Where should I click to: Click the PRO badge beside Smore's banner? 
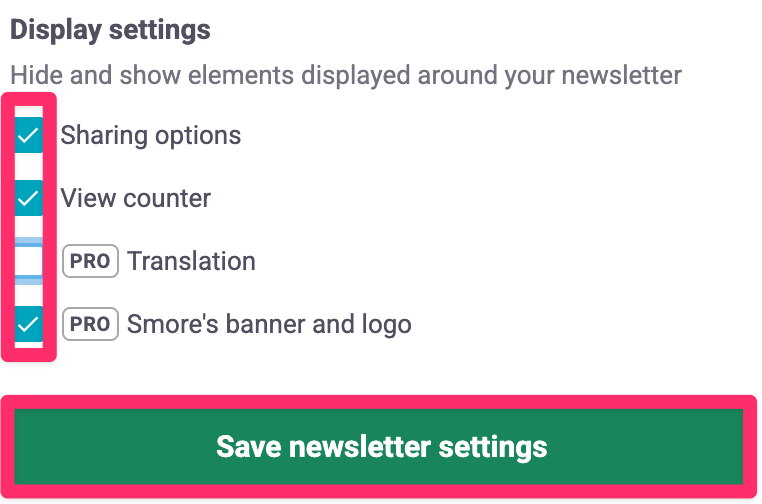(x=90, y=324)
